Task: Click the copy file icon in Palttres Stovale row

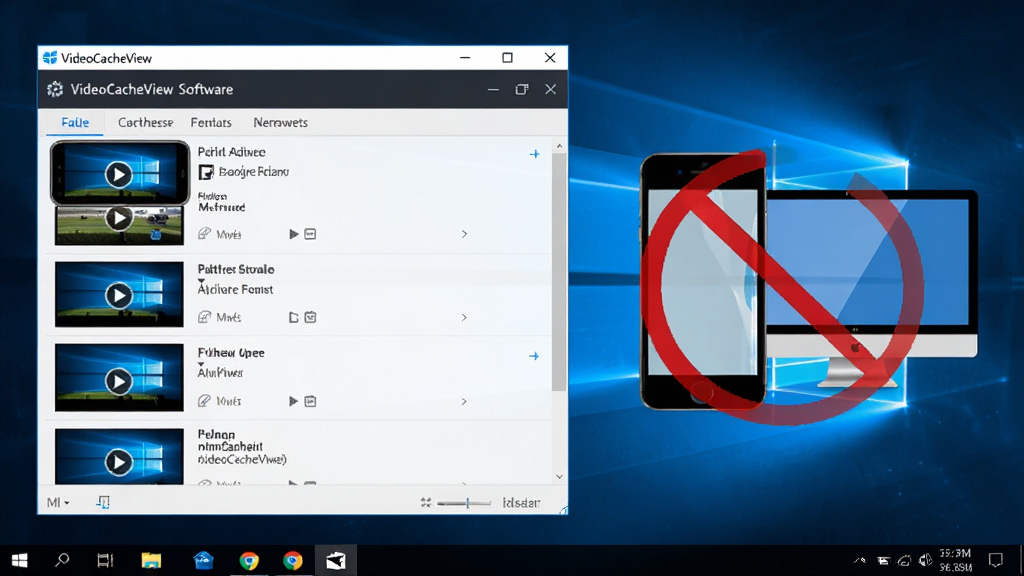Action: (x=293, y=317)
